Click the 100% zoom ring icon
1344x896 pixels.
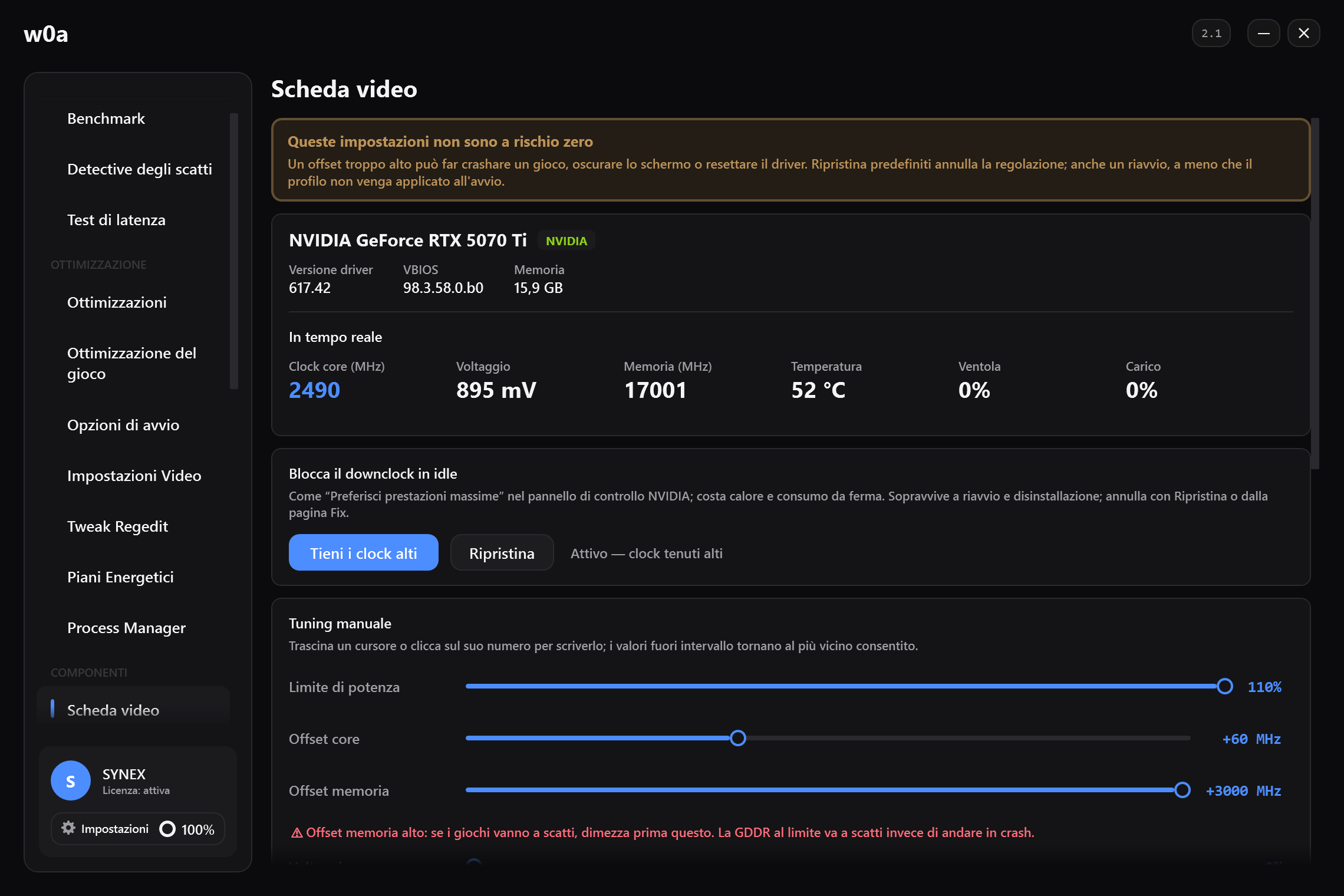pyautogui.click(x=167, y=829)
